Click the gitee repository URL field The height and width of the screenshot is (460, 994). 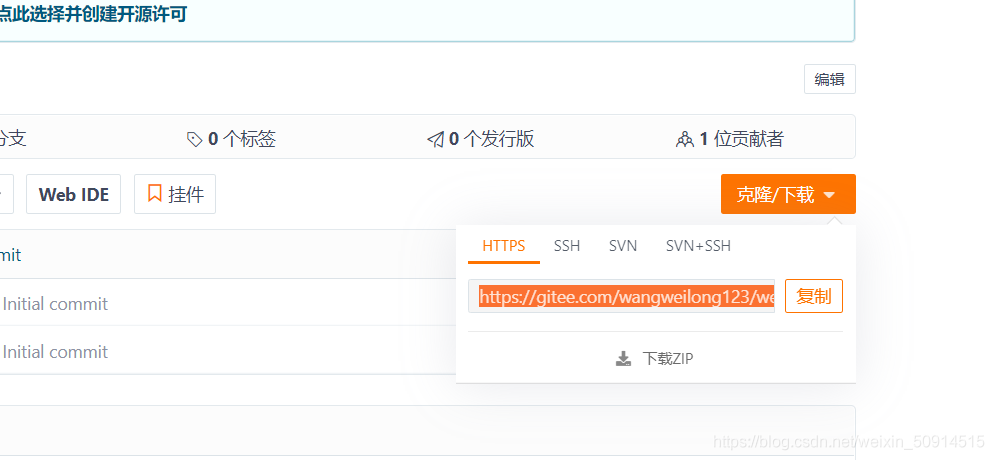[x=621, y=297]
